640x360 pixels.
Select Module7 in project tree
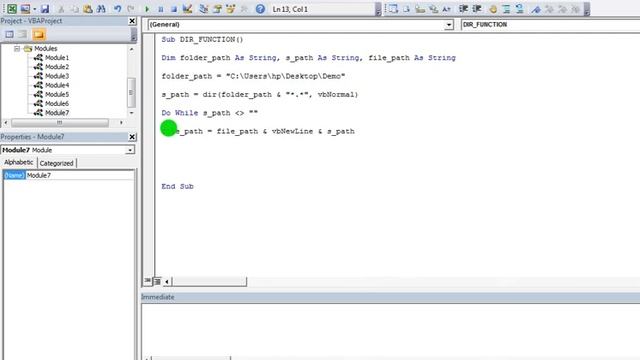(x=57, y=113)
